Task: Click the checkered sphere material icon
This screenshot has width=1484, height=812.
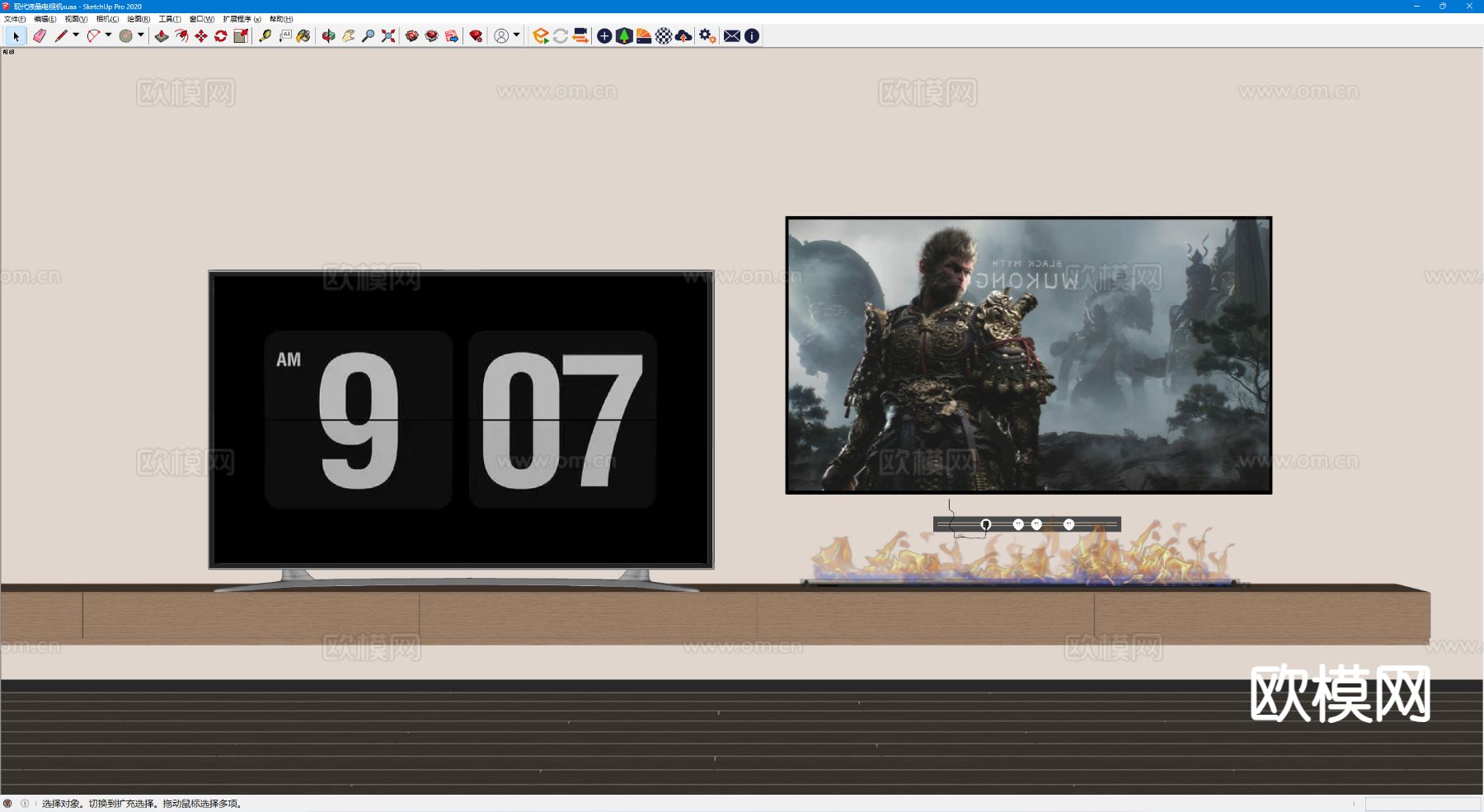Action: tap(664, 36)
